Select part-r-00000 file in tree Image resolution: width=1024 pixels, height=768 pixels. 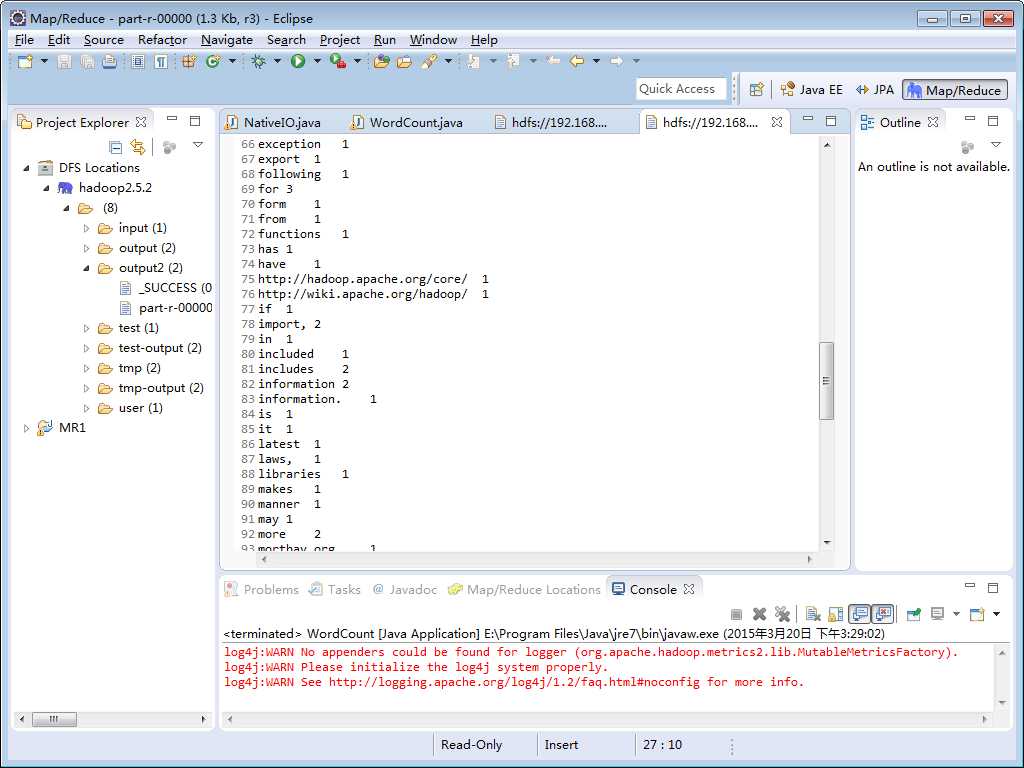pyautogui.click(x=167, y=308)
